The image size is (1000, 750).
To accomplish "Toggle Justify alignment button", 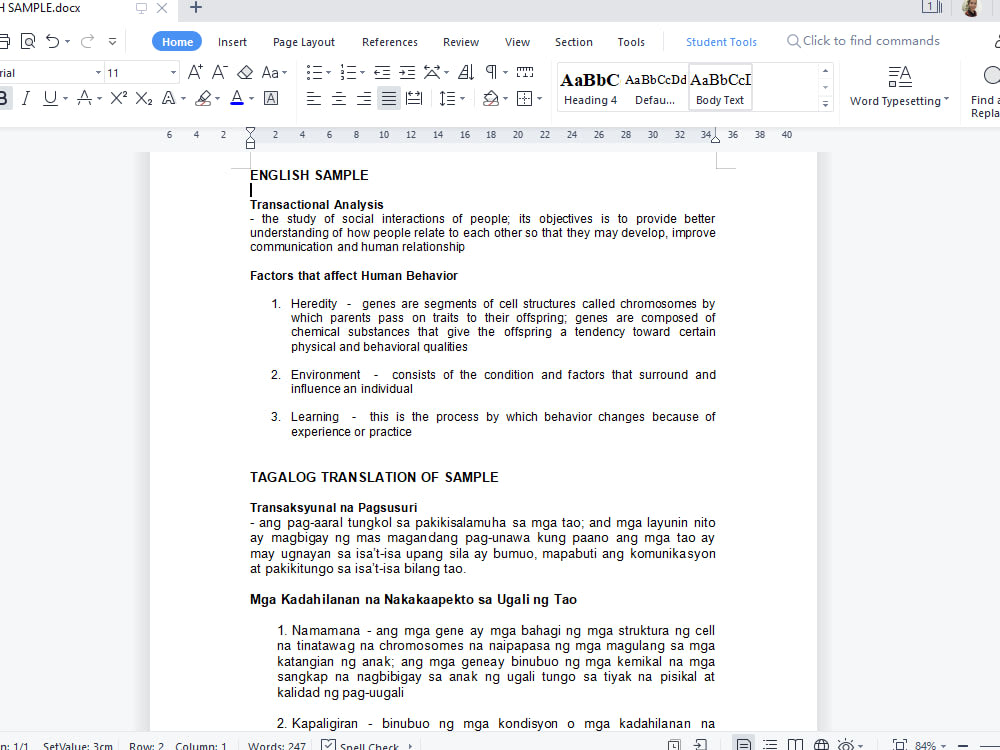I will pos(388,98).
